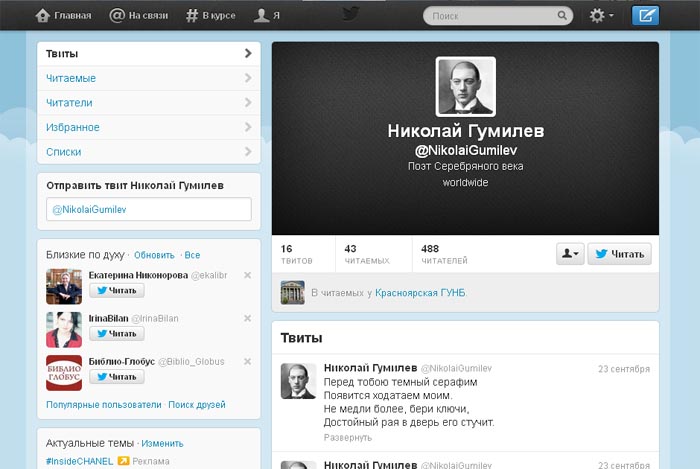Open Красноярская ГУНБ link
This screenshot has width=700, height=469.
tap(421, 293)
